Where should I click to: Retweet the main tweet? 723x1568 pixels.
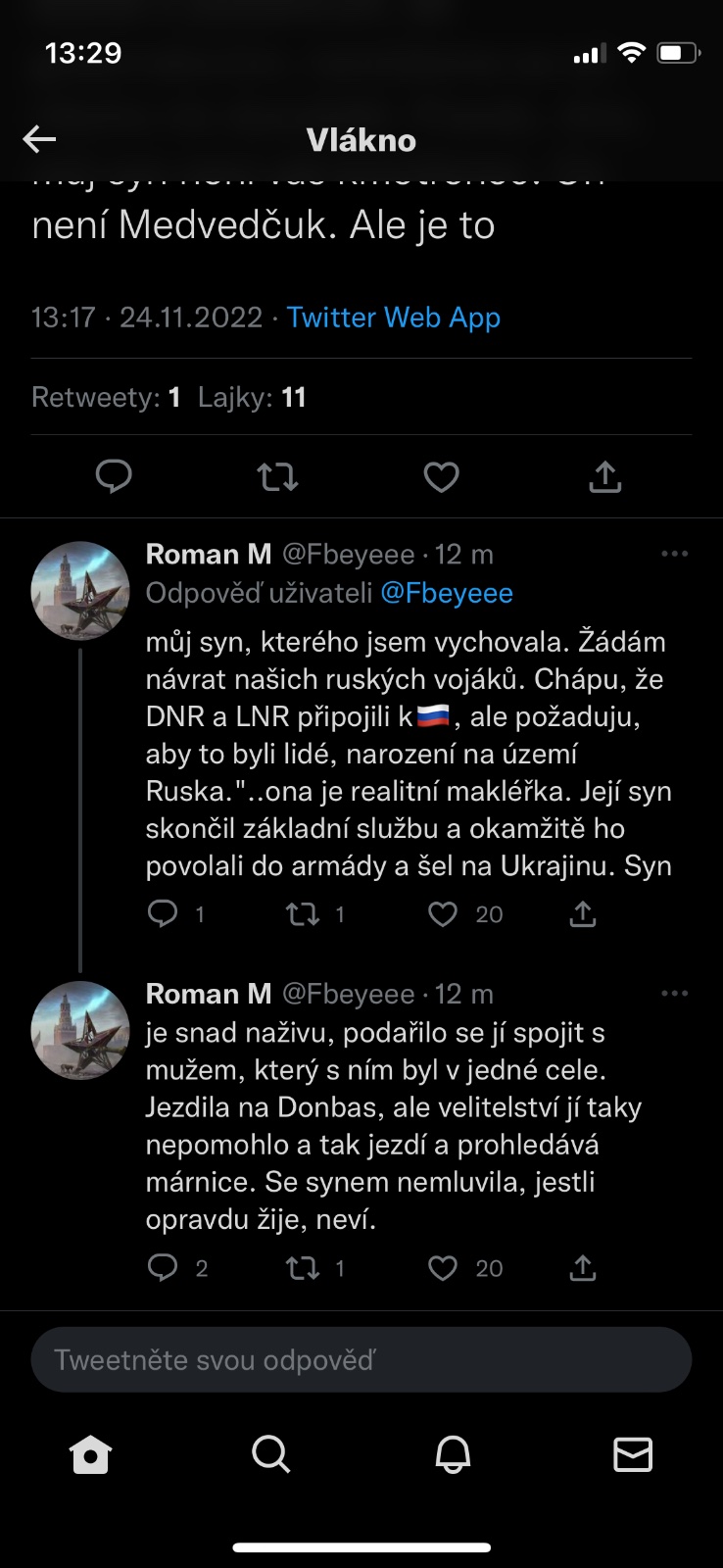[277, 477]
